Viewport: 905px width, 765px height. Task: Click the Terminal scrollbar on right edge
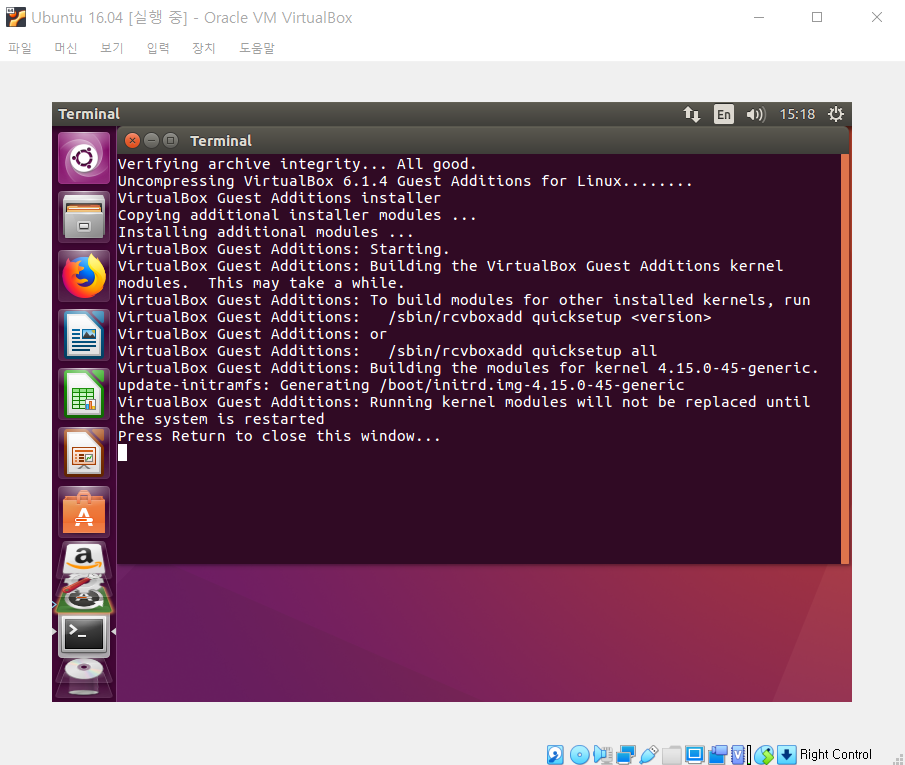[x=844, y=358]
